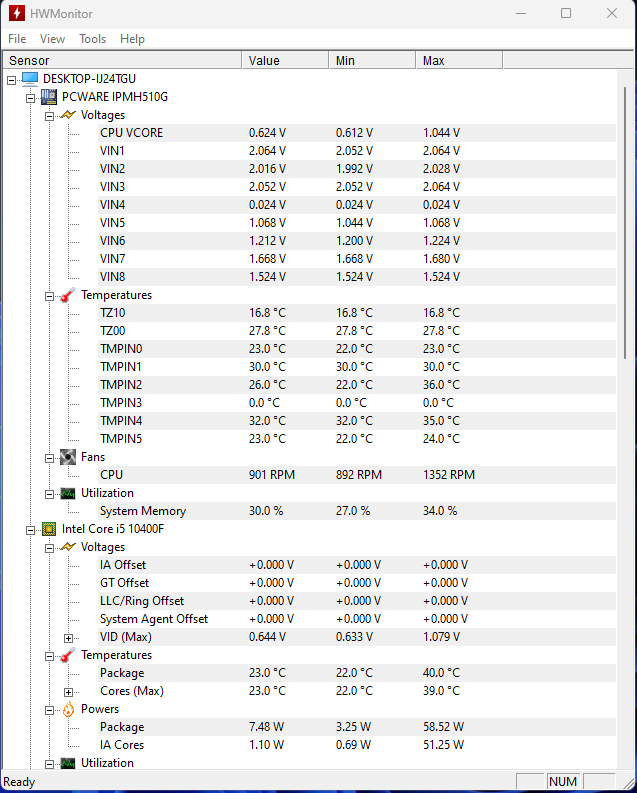This screenshot has width=637, height=793.
Task: Click the Max column header
Action: click(459, 60)
